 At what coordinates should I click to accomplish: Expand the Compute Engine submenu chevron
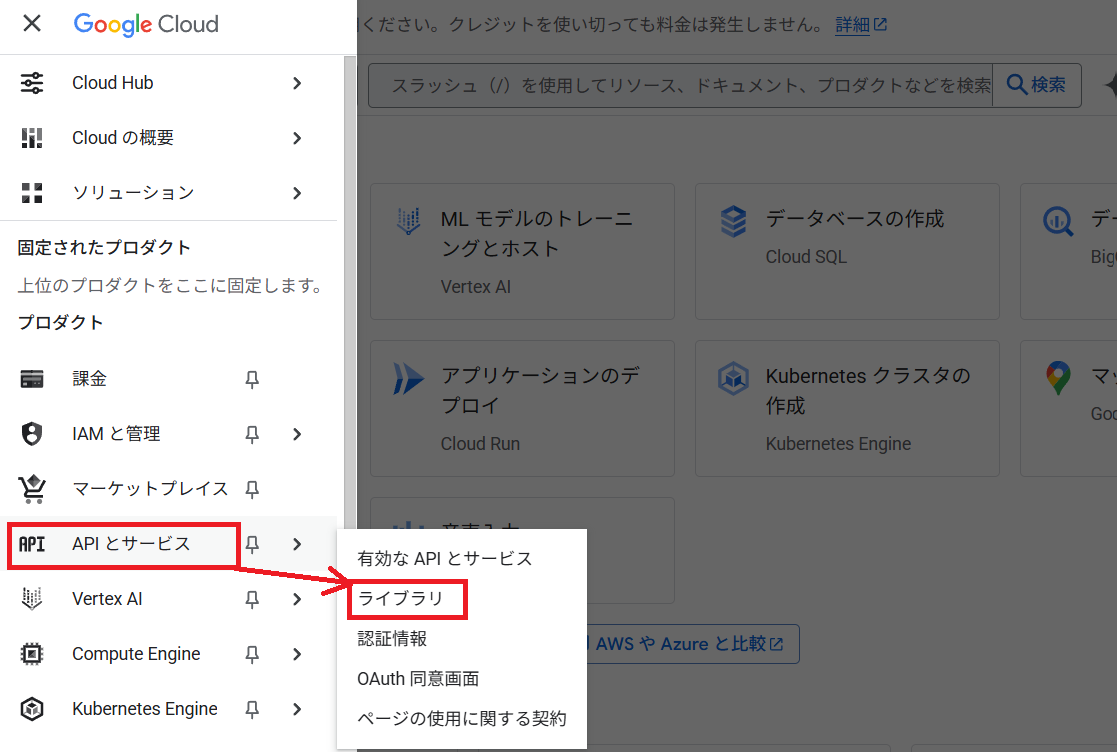[297, 654]
